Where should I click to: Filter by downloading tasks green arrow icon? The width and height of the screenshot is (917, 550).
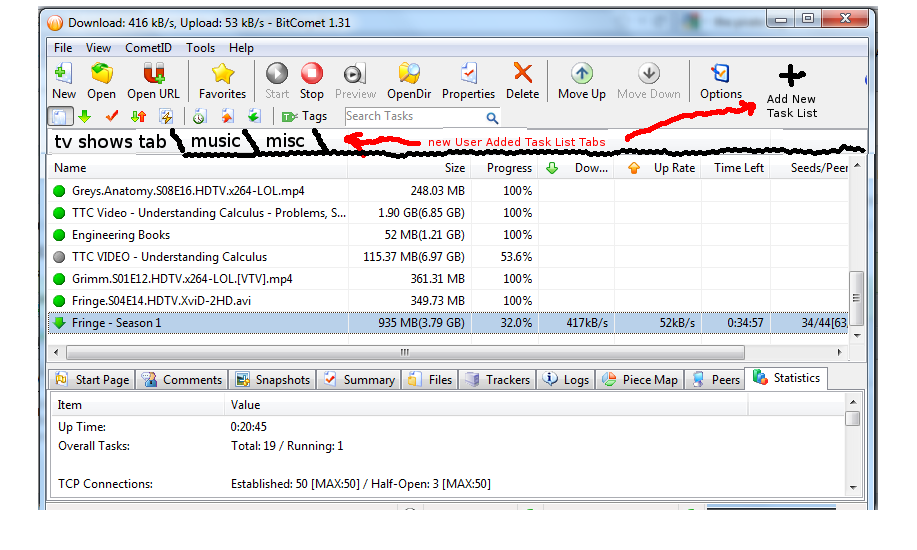[x=85, y=116]
